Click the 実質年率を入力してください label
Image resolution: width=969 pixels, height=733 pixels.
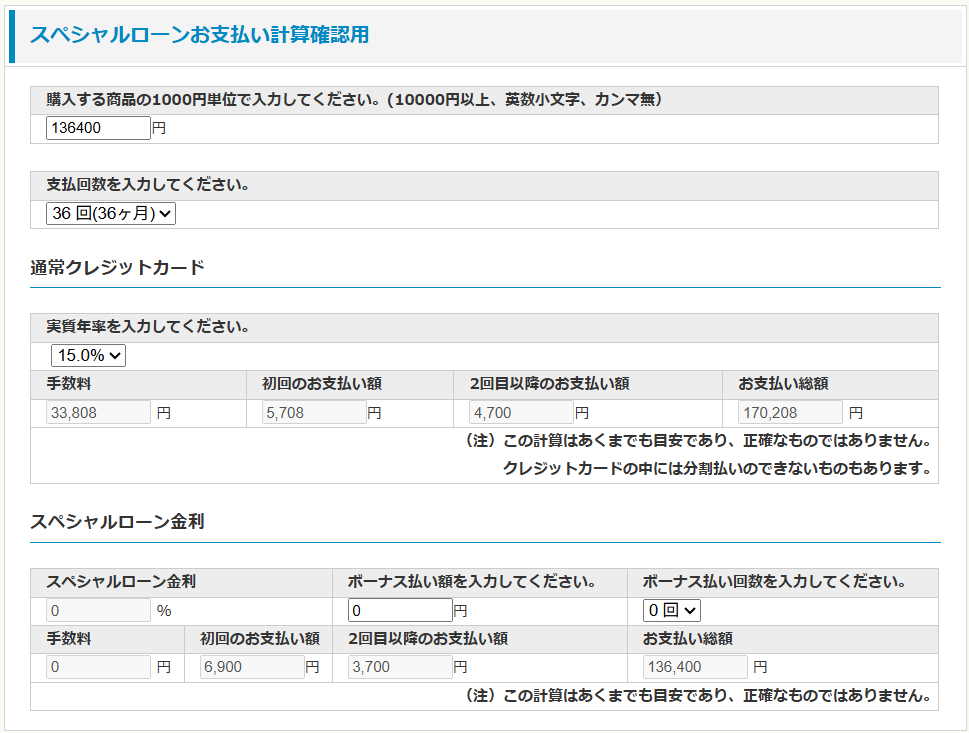(x=148, y=327)
